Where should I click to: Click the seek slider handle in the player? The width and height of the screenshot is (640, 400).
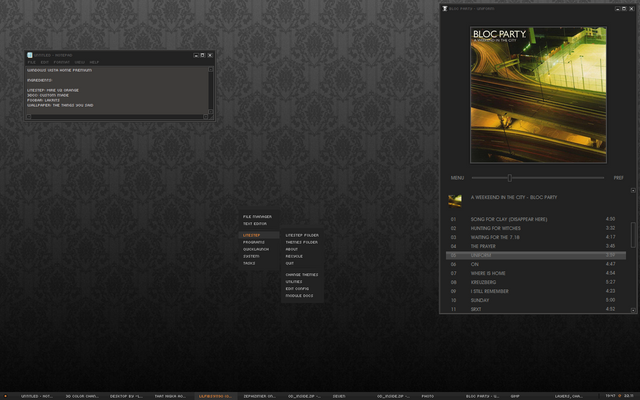coord(509,178)
